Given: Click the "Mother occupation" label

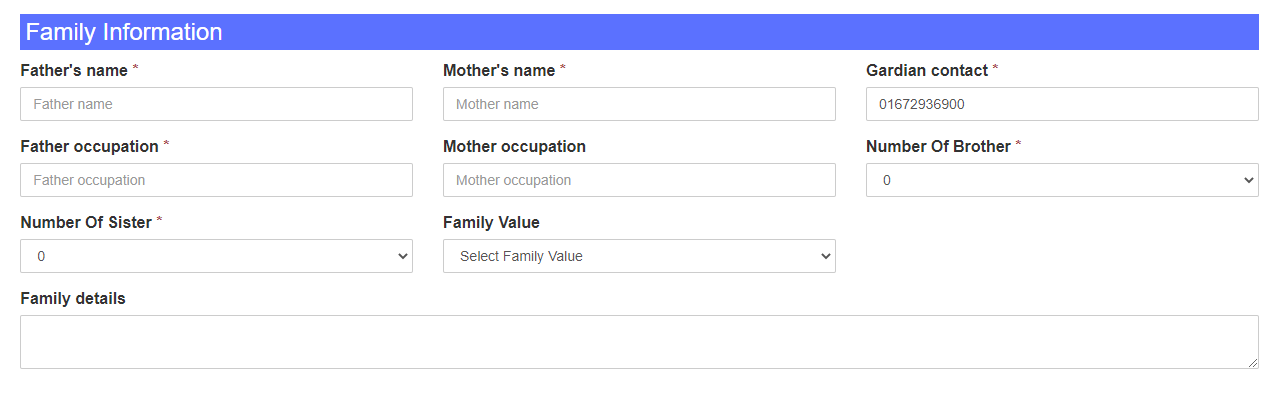Looking at the screenshot, I should click(x=514, y=146).
